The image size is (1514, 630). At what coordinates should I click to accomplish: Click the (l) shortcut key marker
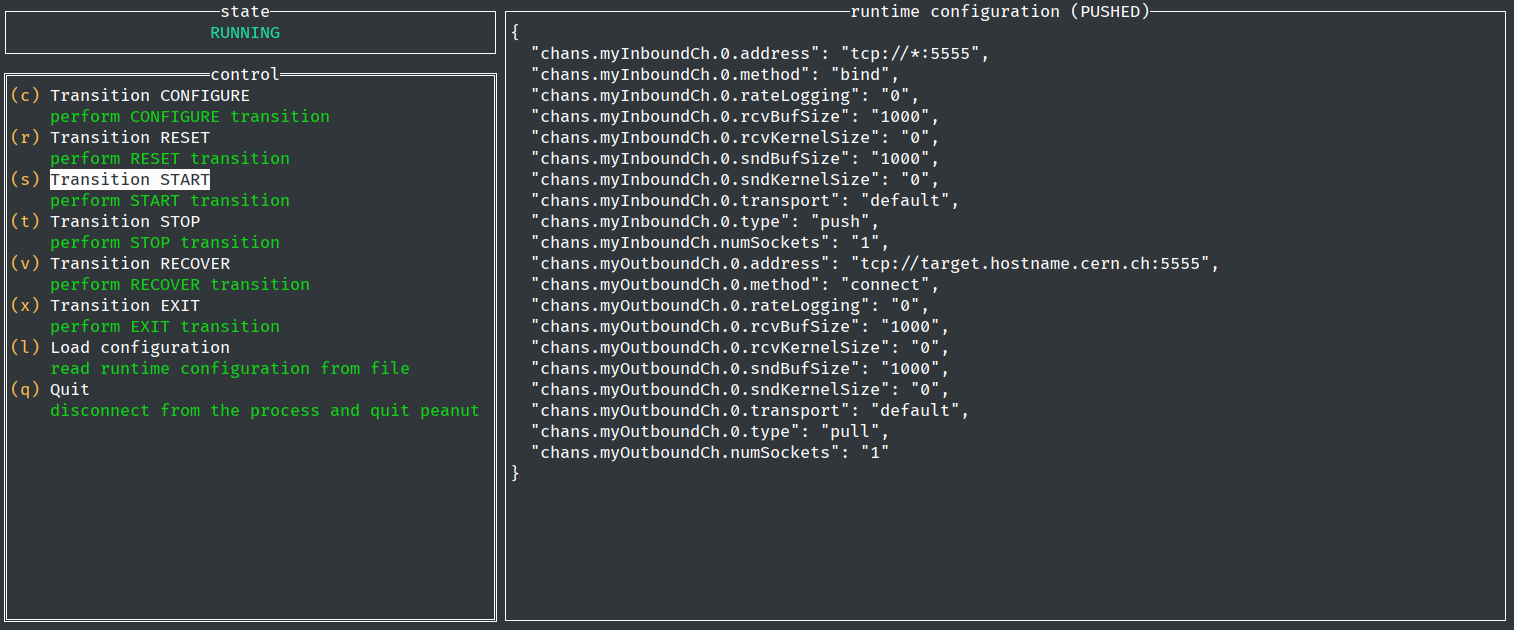point(25,348)
